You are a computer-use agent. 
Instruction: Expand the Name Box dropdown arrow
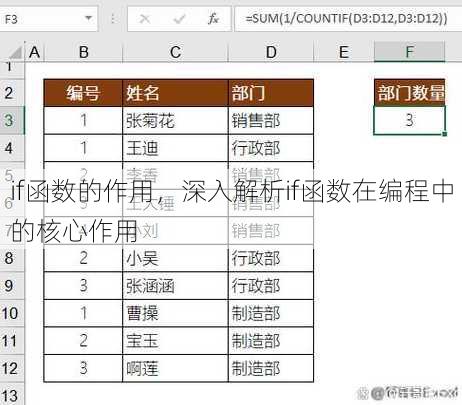click(88, 18)
